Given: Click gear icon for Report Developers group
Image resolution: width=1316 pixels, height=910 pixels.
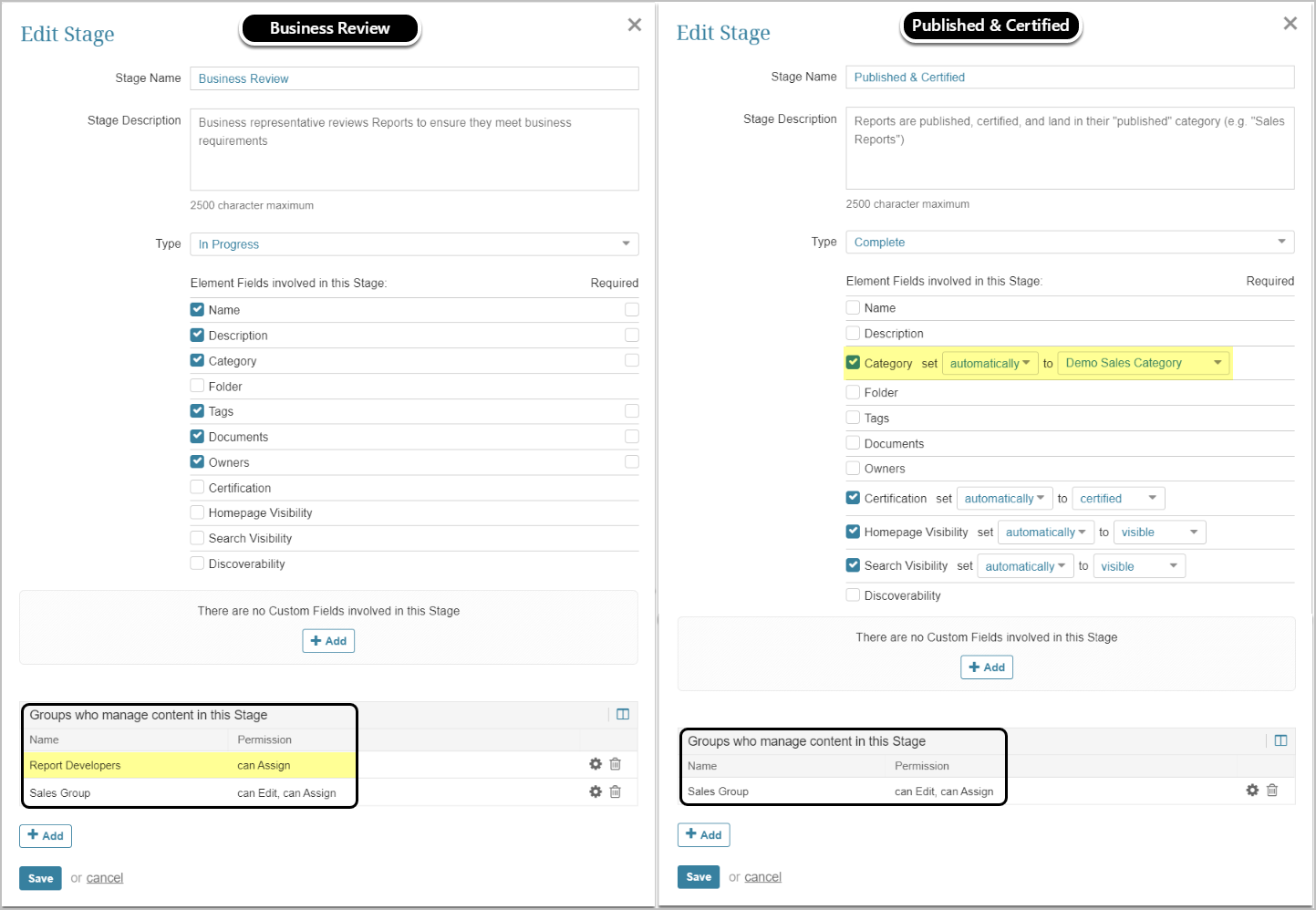Looking at the screenshot, I should point(596,764).
